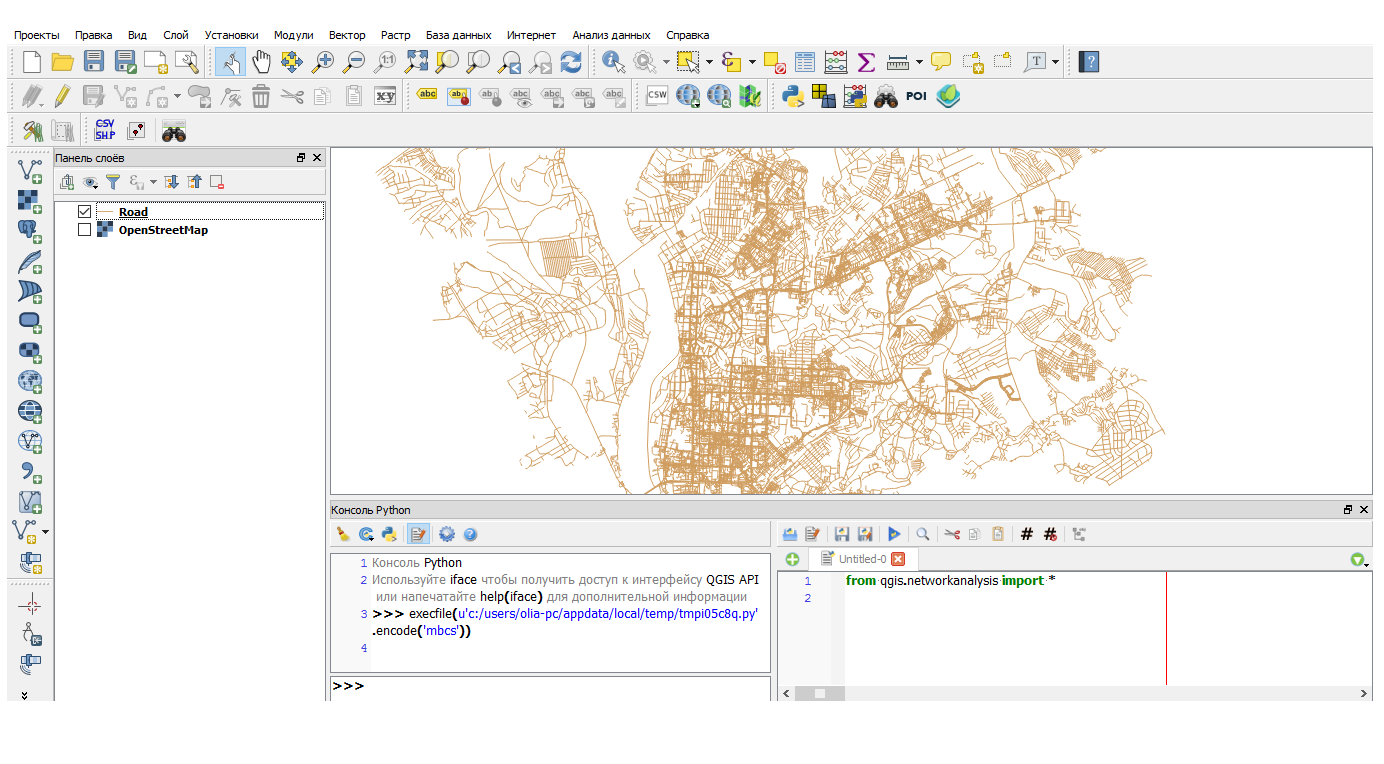The width and height of the screenshot is (1384, 764).
Task: Open the select features dropdown arrow
Action: (709, 62)
